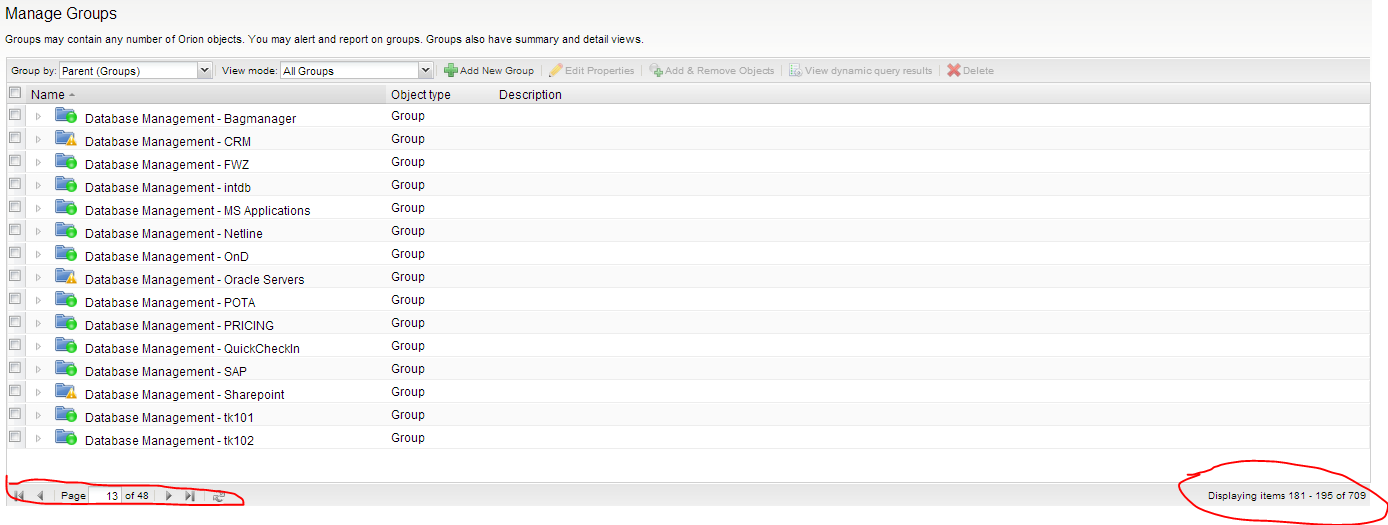Expand the CRM group row
Viewport: 1388px width, 525px height.
(x=39, y=140)
